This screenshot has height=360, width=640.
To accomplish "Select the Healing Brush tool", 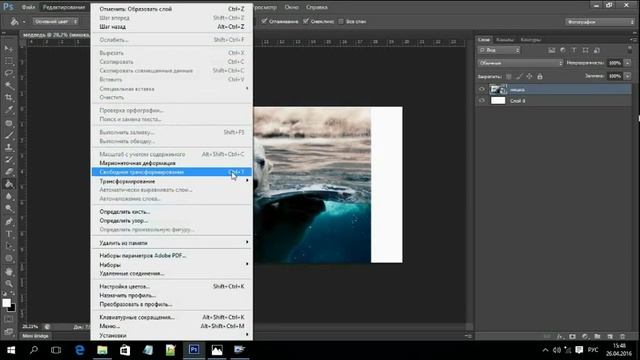I will click(9, 123).
